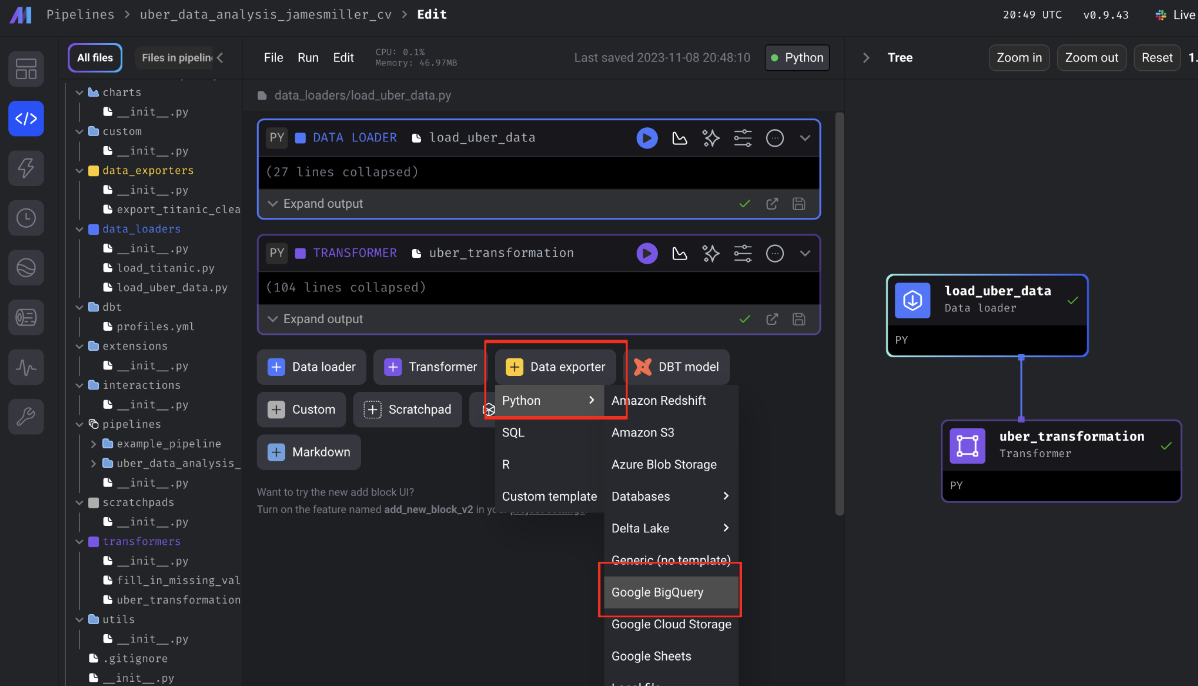1198x686 pixels.
Task: Save output icon in load_uber_data block
Action: tap(799, 204)
